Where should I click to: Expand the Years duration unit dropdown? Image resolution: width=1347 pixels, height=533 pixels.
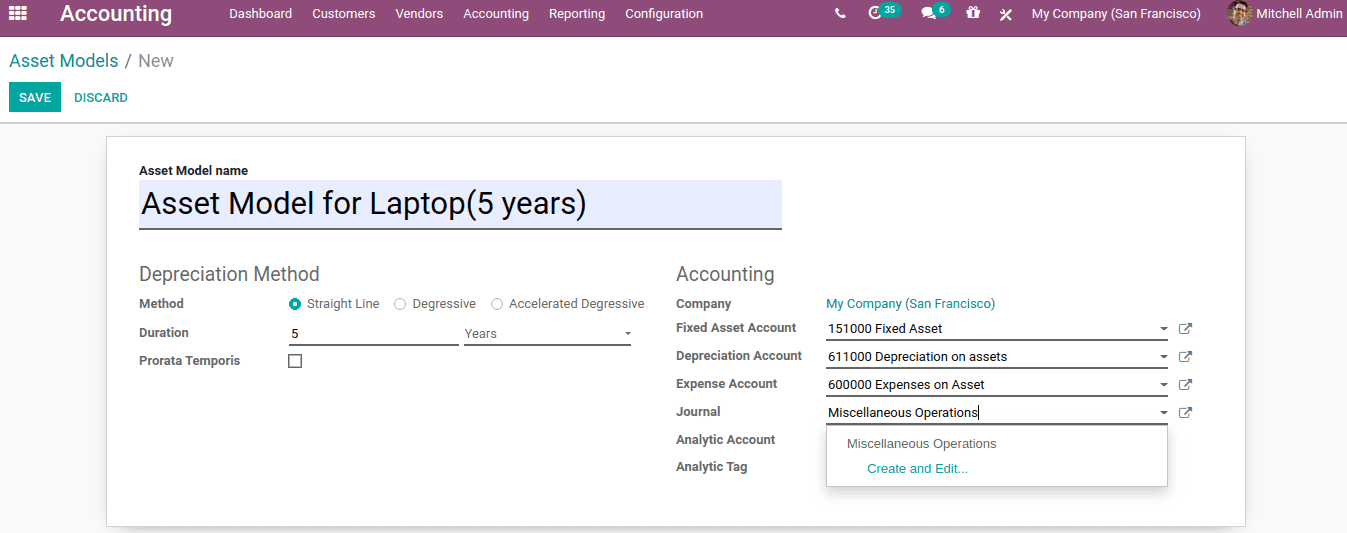pyautogui.click(x=627, y=334)
